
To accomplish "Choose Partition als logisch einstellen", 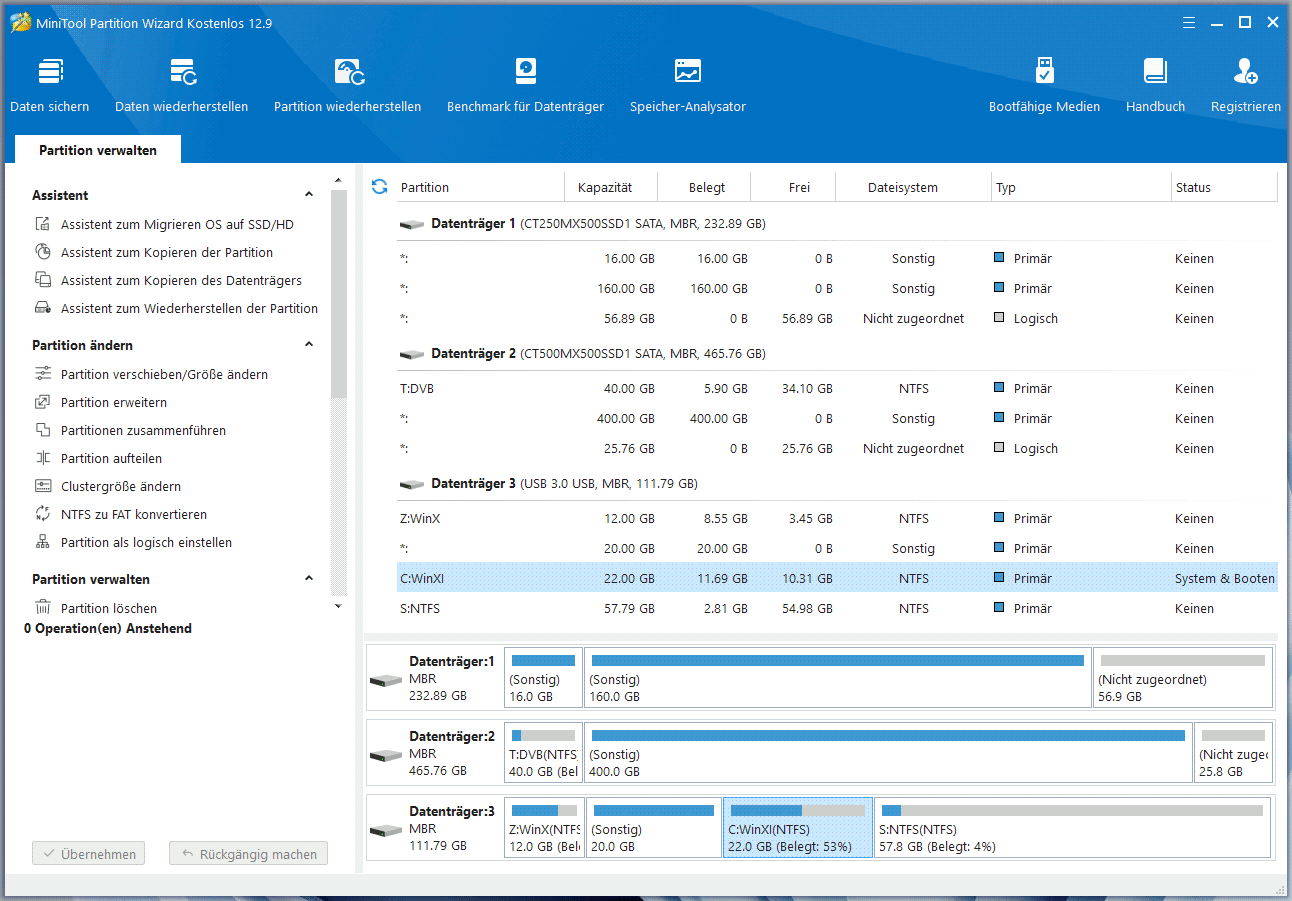I will pyautogui.click(x=146, y=543).
